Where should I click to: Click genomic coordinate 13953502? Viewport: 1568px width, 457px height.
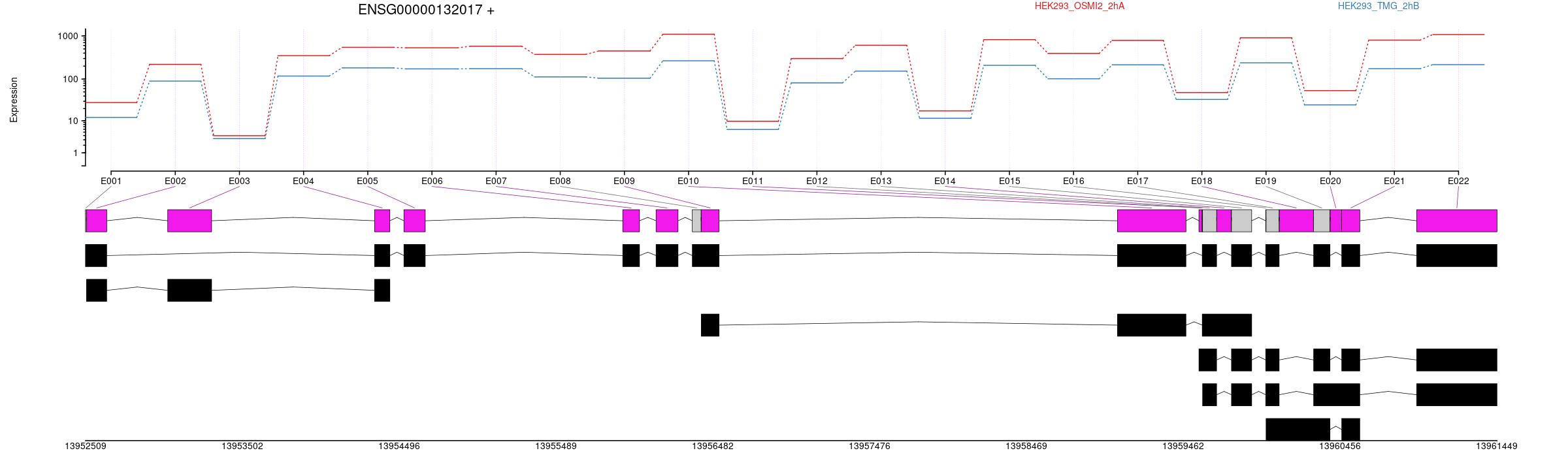pyautogui.click(x=242, y=447)
